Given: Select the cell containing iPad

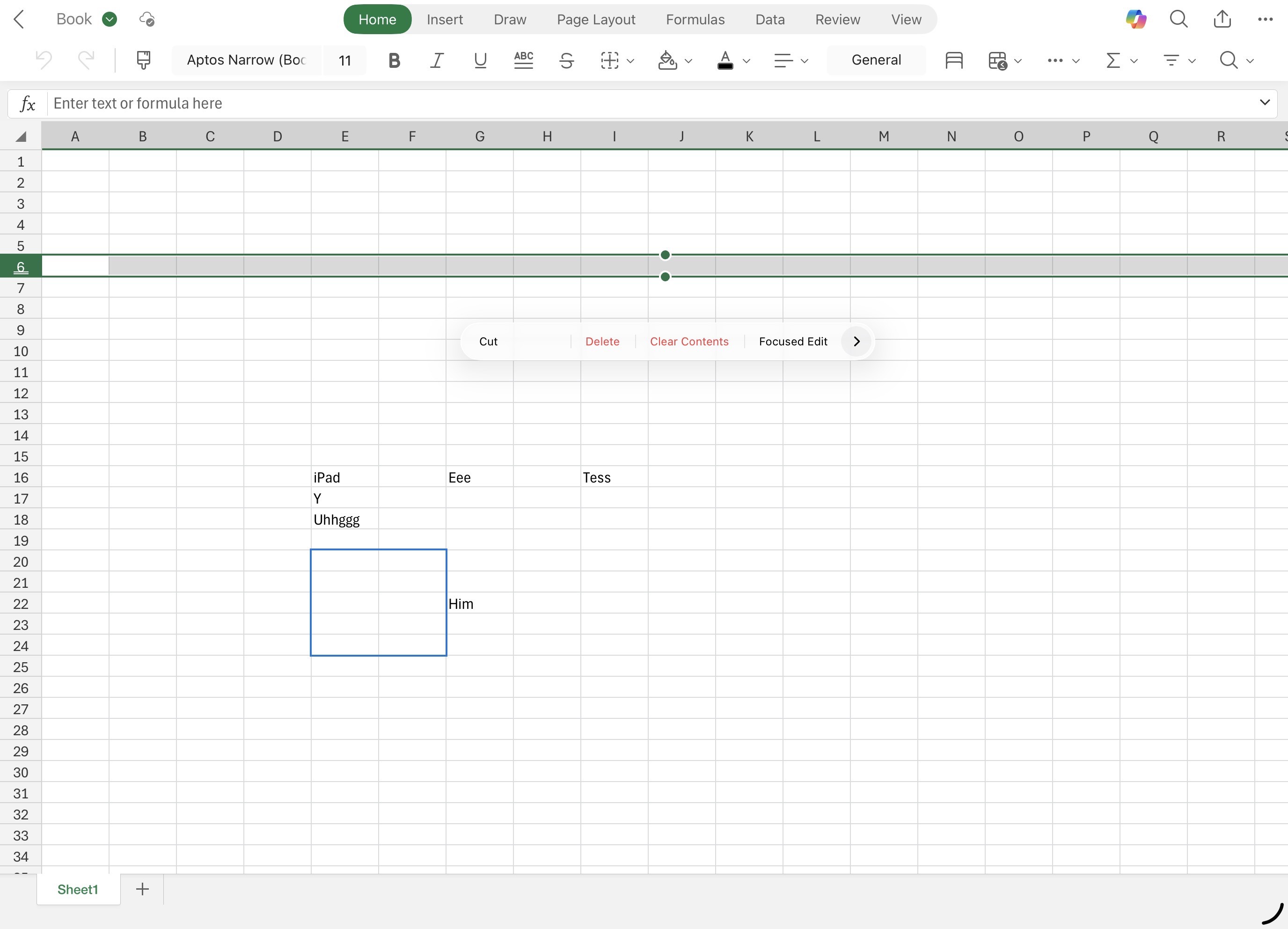Looking at the screenshot, I should pyautogui.click(x=345, y=477).
